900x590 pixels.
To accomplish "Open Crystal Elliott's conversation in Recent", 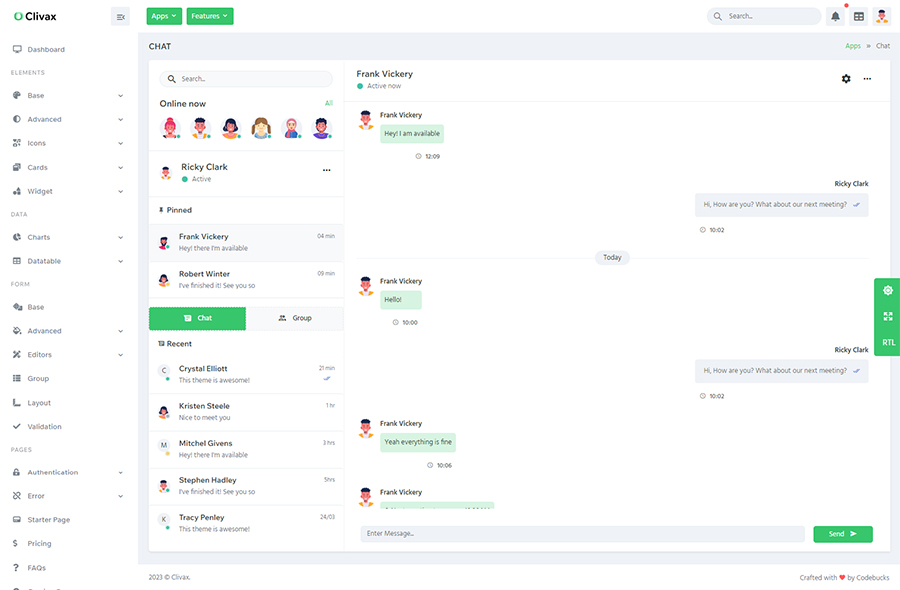I will point(245,374).
